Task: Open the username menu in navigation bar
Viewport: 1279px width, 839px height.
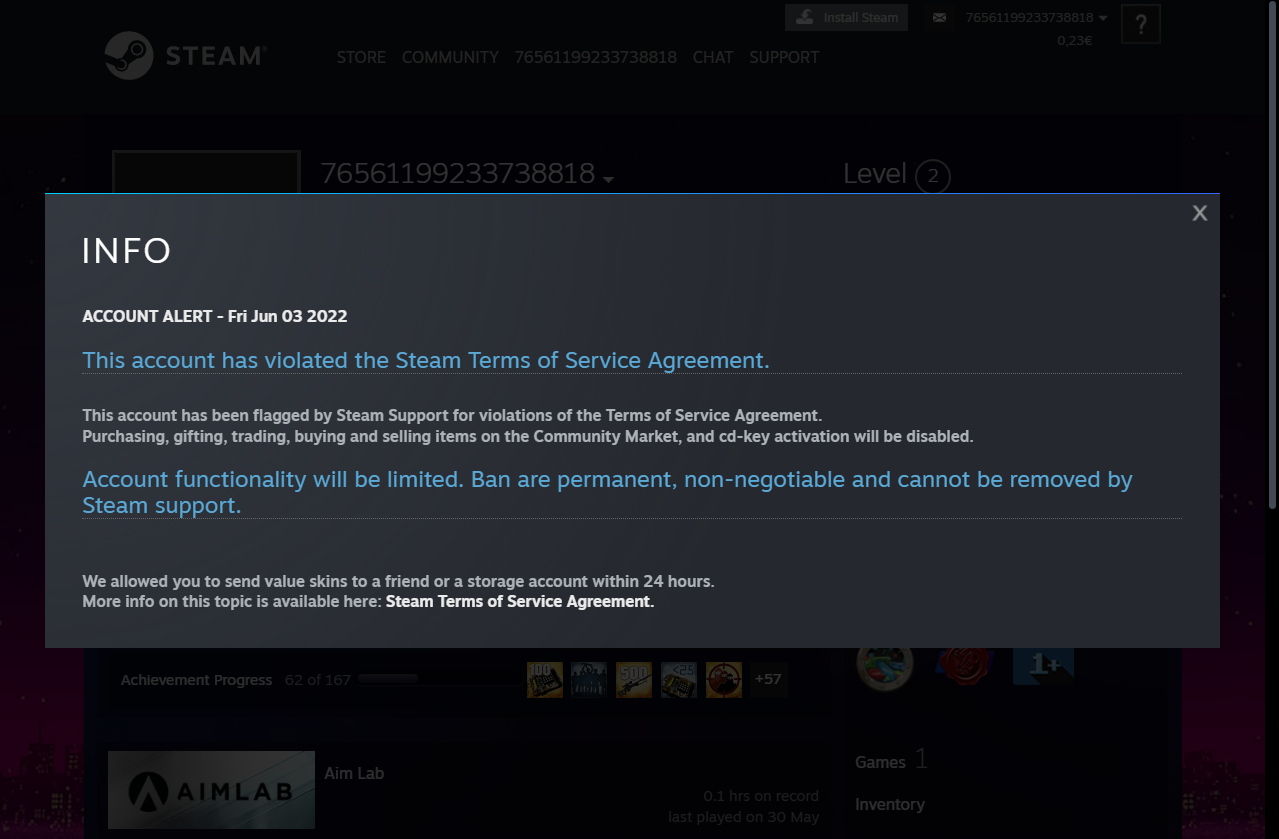Action: click(x=596, y=57)
